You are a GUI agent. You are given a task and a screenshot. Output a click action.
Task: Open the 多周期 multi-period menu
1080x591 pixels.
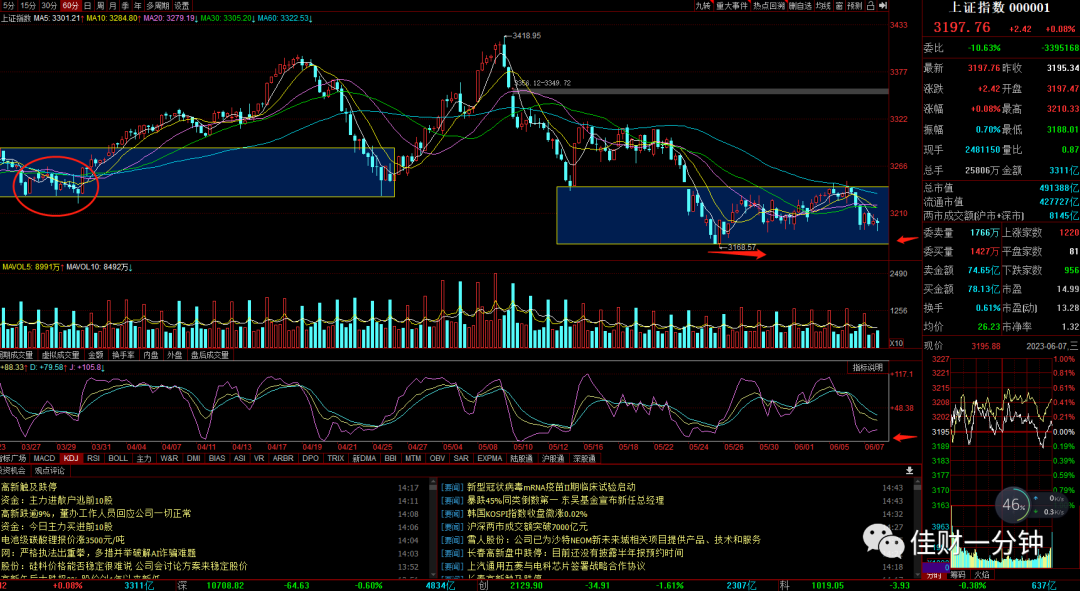click(157, 6)
